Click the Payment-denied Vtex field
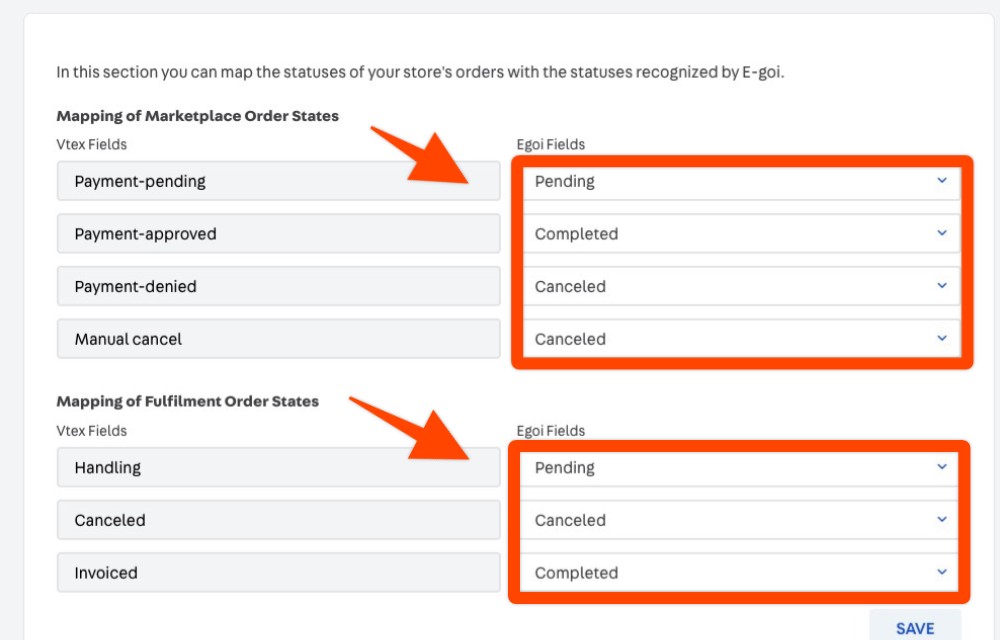 278,286
